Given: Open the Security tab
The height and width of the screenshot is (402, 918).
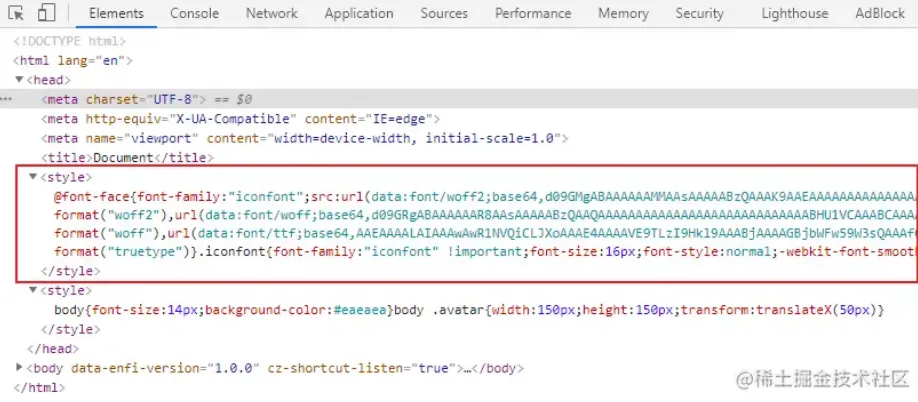Looking at the screenshot, I should [699, 13].
